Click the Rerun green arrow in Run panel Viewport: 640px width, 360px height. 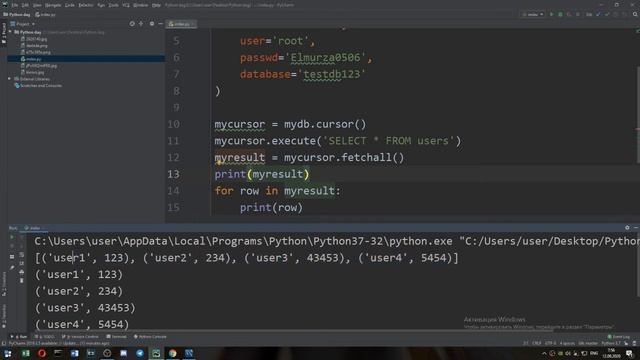click(12, 237)
